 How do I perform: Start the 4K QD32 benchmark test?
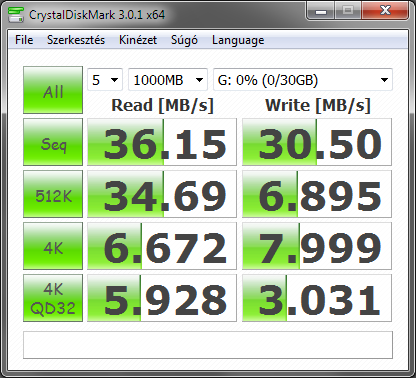pos(53,298)
